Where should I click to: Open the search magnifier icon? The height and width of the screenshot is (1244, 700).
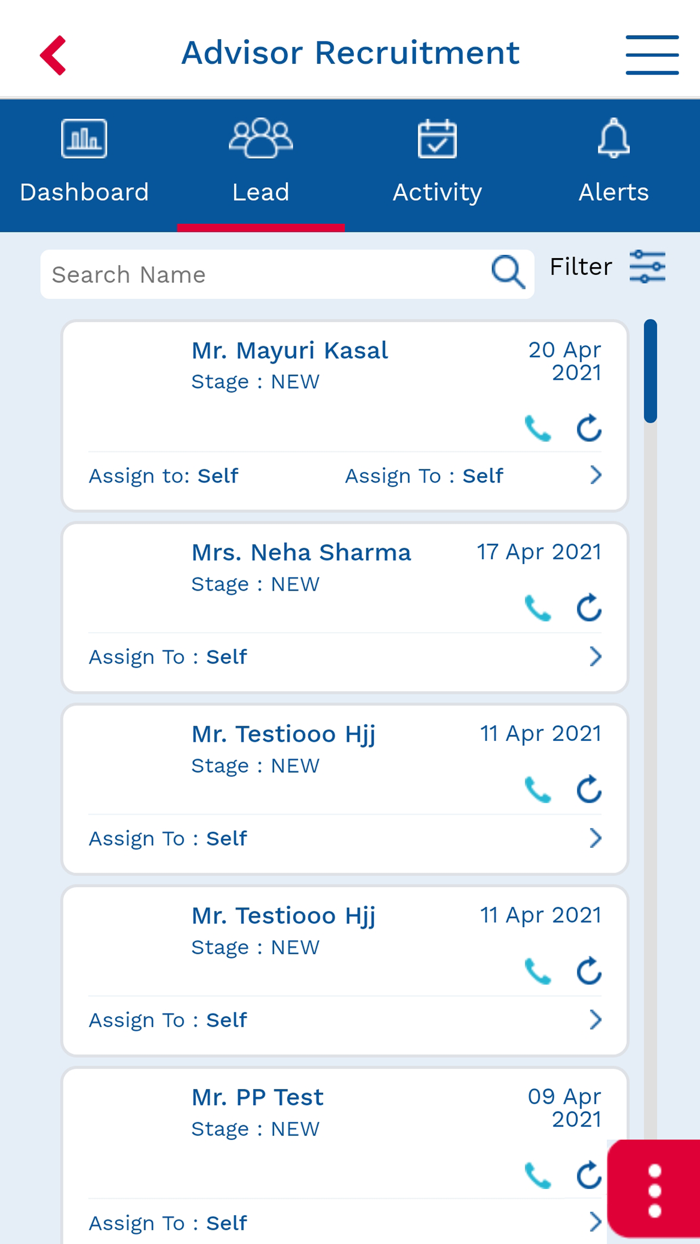click(506, 271)
